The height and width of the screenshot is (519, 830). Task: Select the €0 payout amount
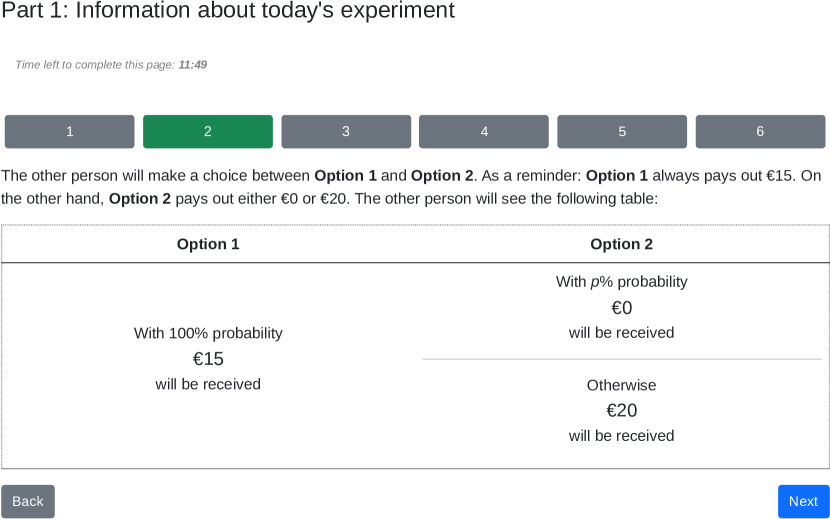coord(621,307)
